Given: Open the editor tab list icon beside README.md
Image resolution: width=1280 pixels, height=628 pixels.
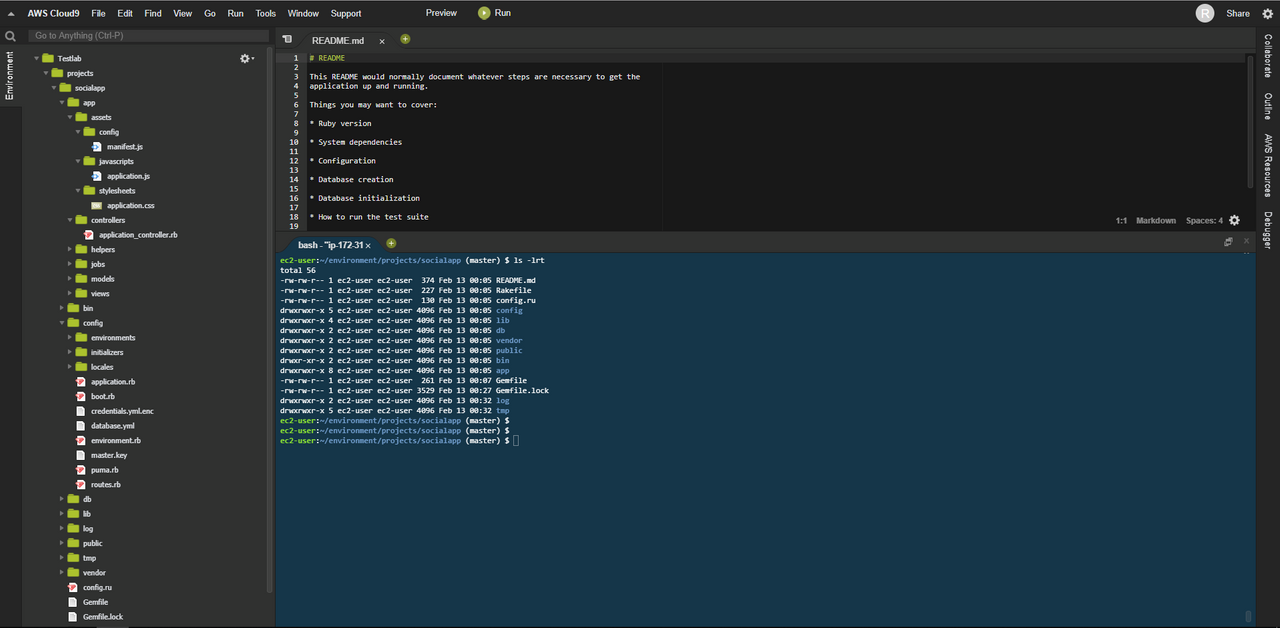Looking at the screenshot, I should [x=287, y=40].
